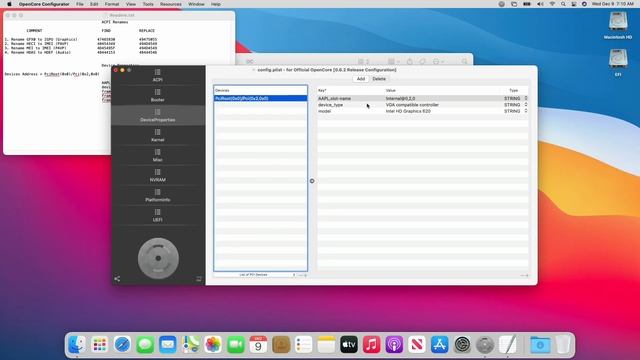Open the Music app from the dock
The width and height of the screenshot is (640, 360).
(371, 345)
